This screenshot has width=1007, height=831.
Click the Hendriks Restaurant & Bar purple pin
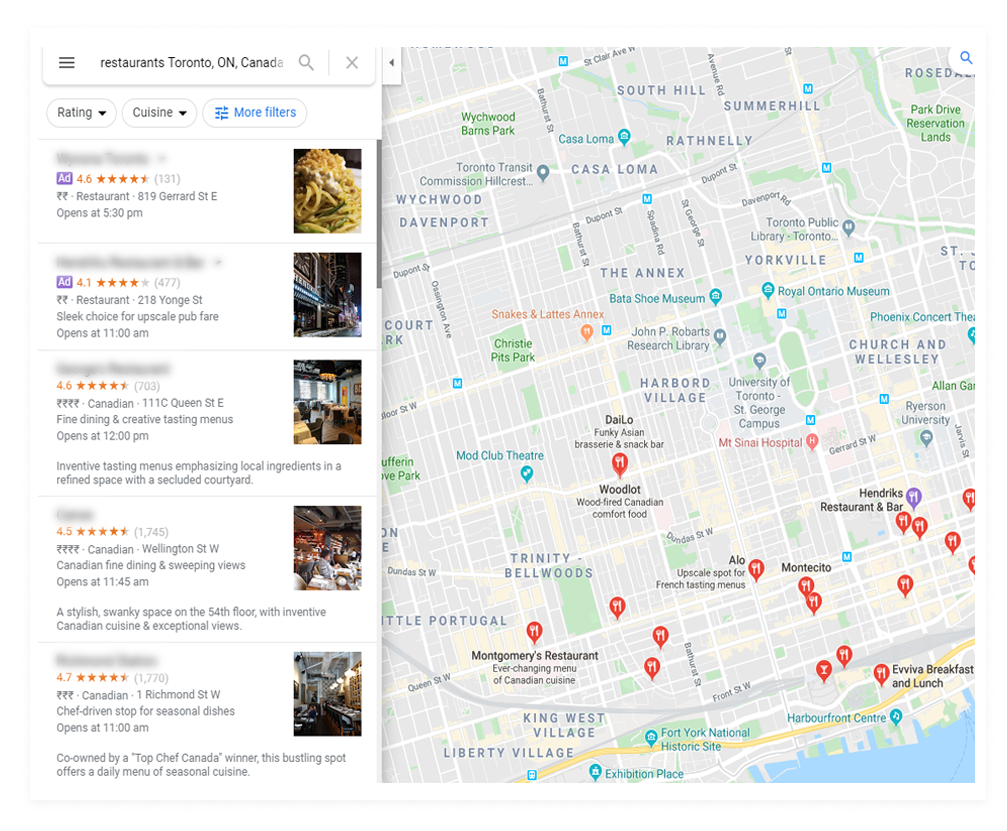[914, 496]
